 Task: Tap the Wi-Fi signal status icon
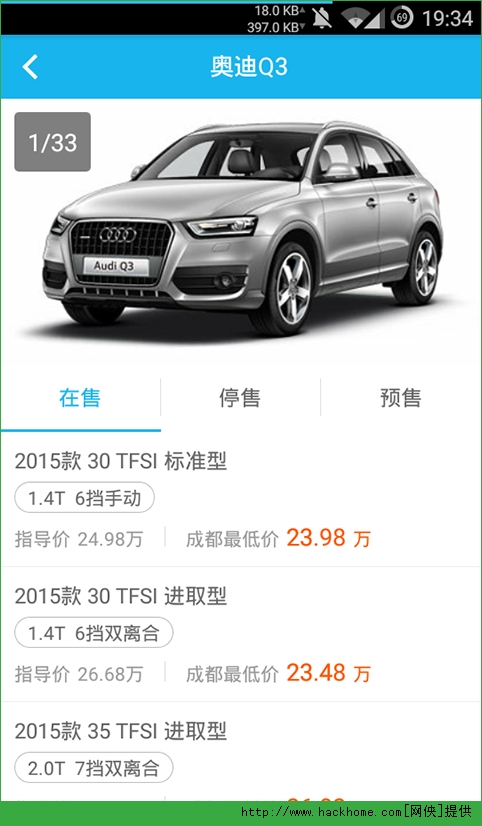pyautogui.click(x=362, y=18)
